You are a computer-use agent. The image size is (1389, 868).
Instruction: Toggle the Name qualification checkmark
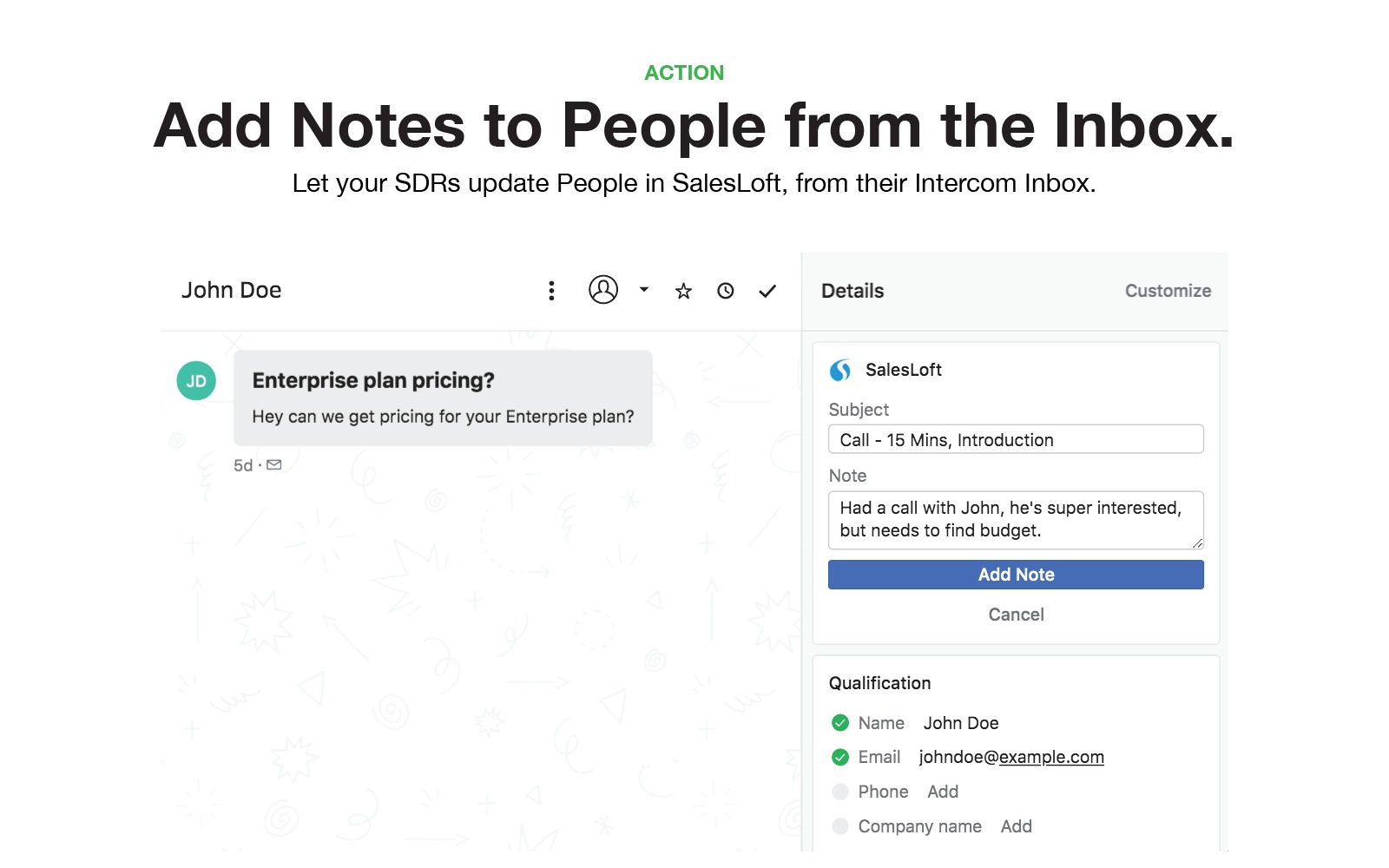pyautogui.click(x=840, y=723)
